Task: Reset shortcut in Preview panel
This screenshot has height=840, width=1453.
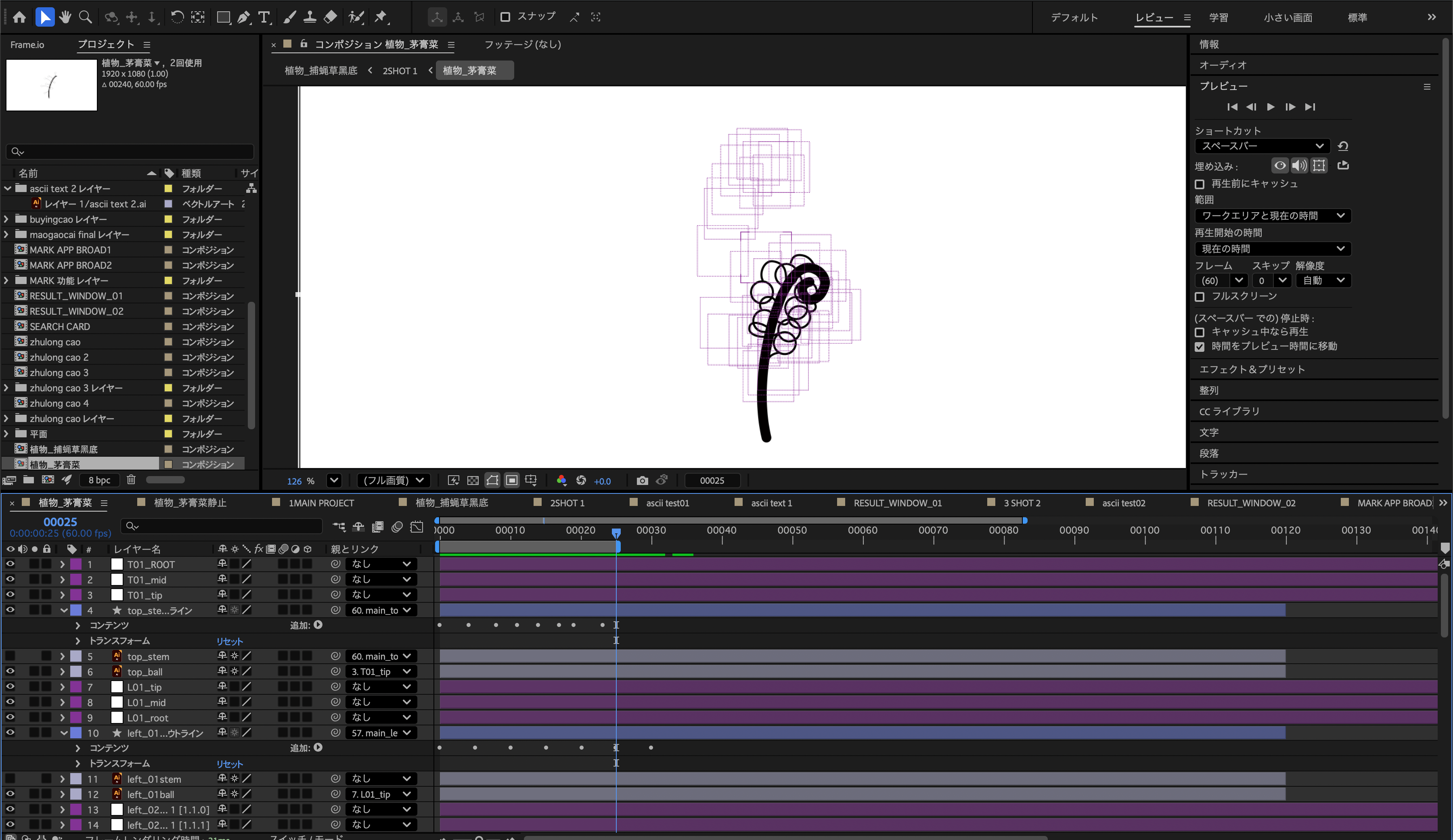Action: coord(1343,146)
